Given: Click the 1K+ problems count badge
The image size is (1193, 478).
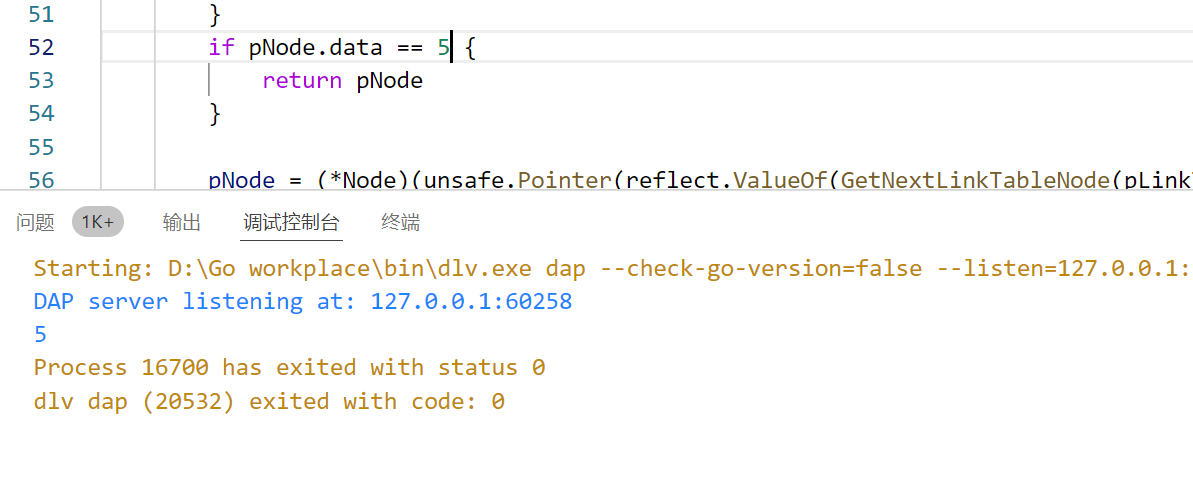Looking at the screenshot, I should pos(97,222).
